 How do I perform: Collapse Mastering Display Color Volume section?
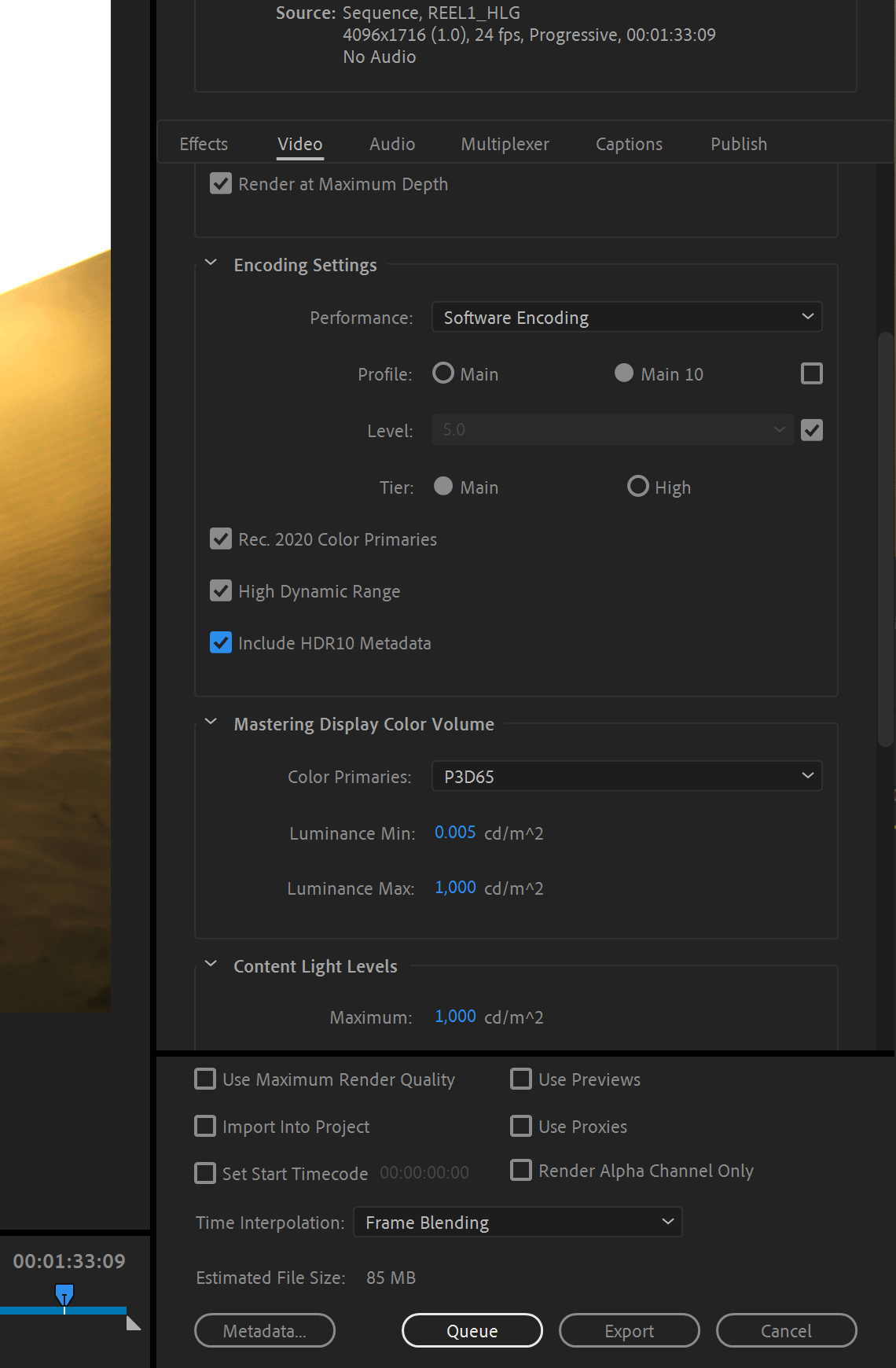point(211,722)
